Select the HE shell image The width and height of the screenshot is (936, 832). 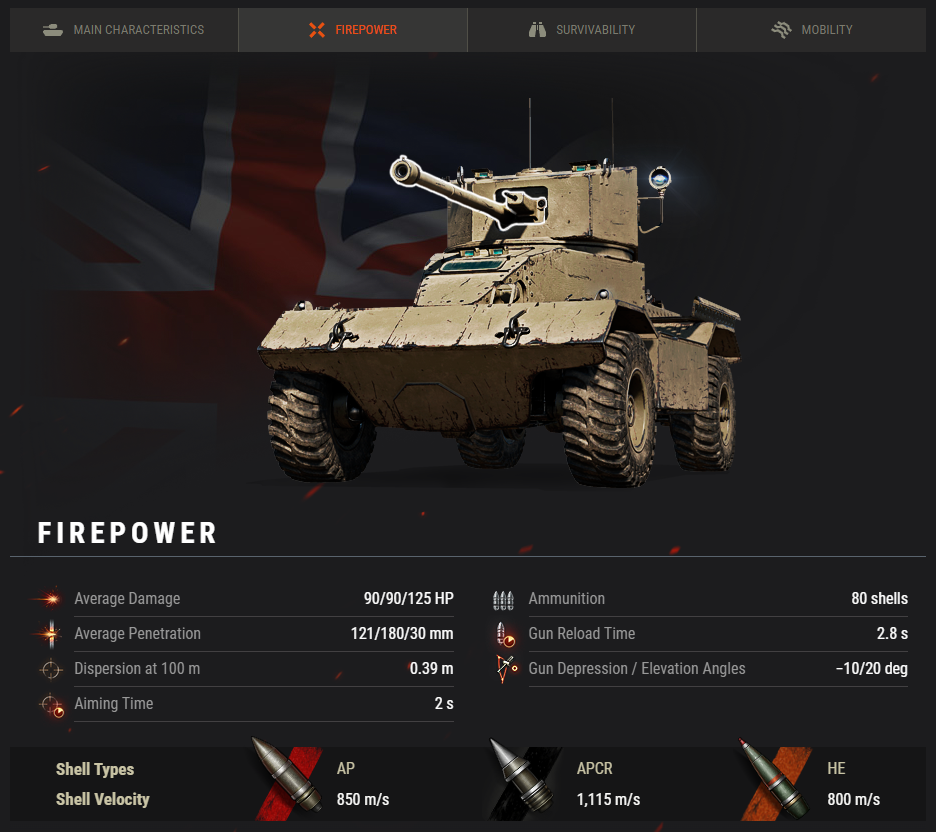774,778
